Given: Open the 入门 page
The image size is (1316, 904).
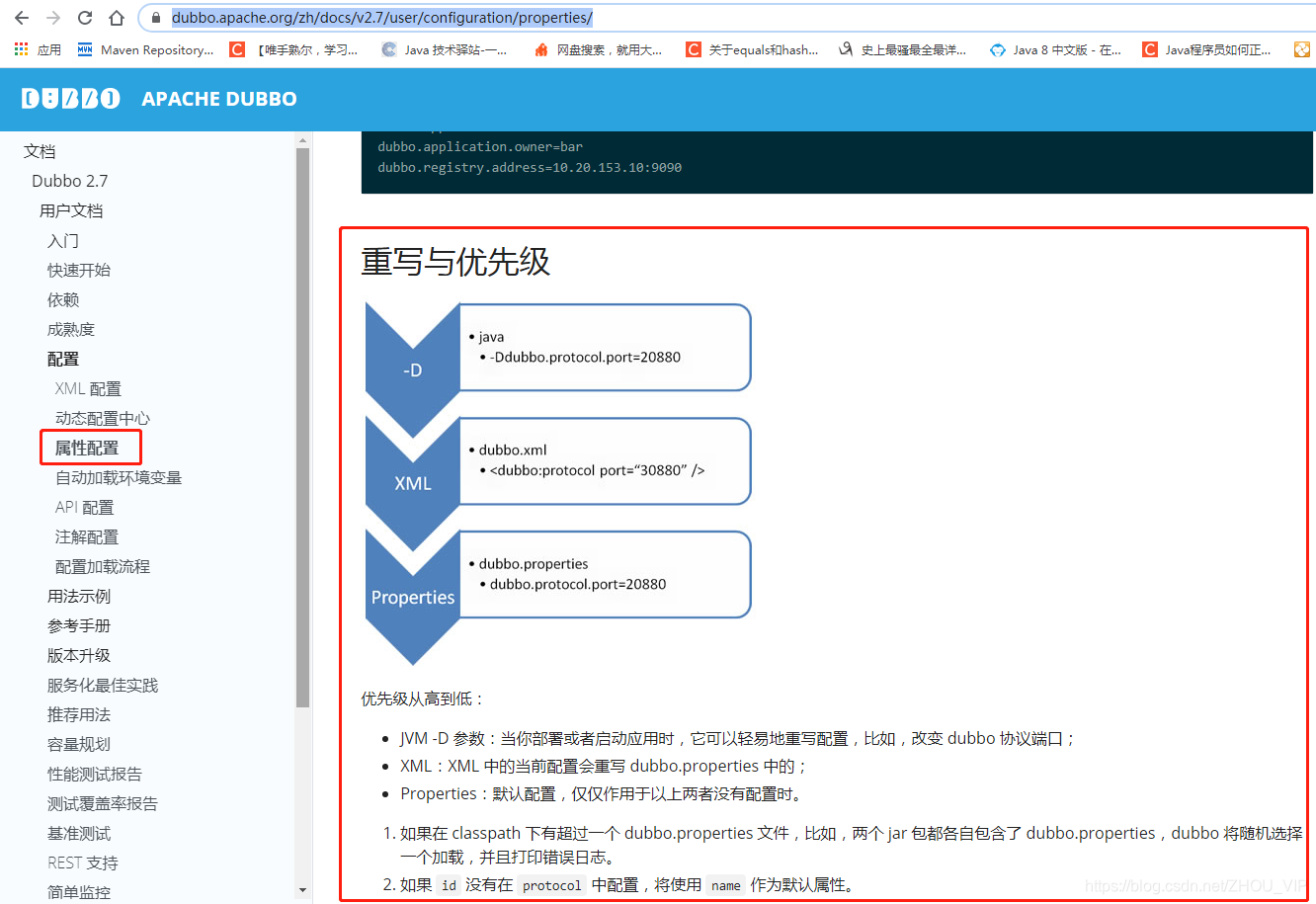Looking at the screenshot, I should click(63, 240).
